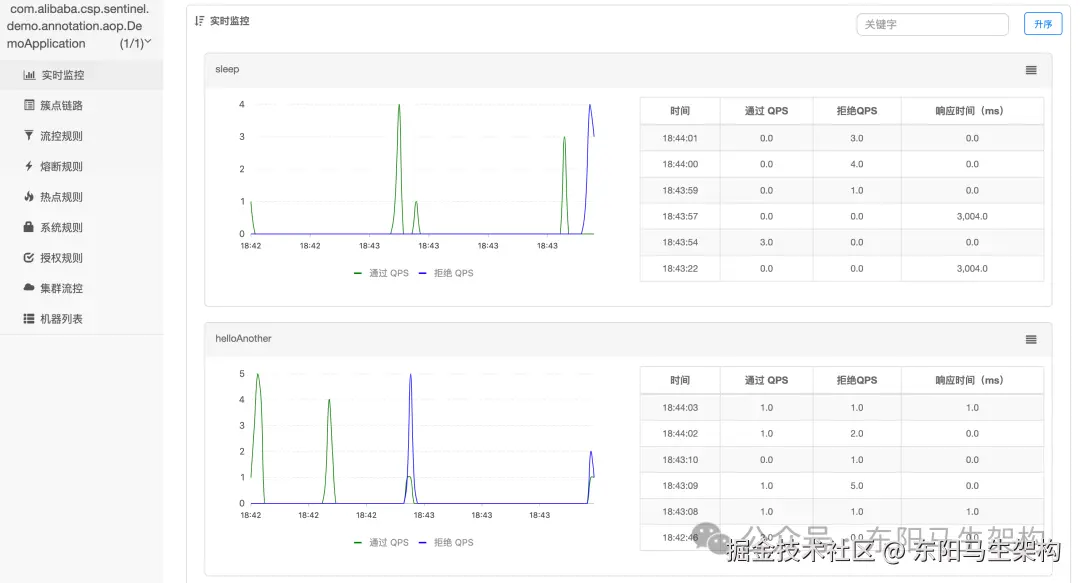Open 热点规则 via its flame icon

28,196
